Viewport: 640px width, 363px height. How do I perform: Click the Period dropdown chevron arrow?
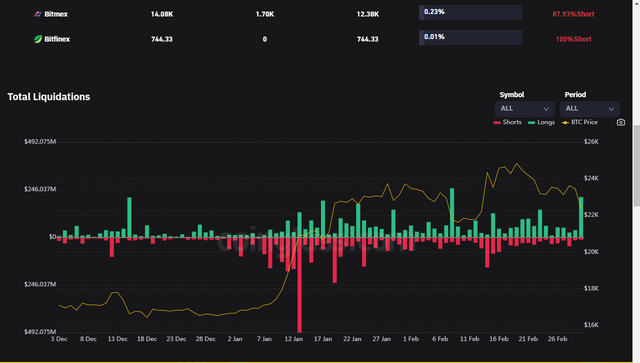click(x=611, y=109)
